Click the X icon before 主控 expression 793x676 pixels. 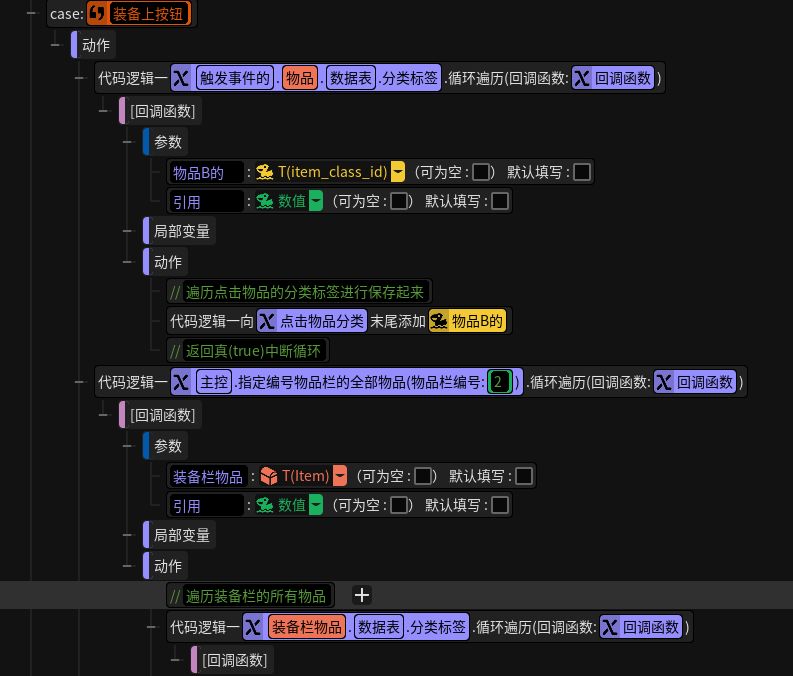coord(181,382)
